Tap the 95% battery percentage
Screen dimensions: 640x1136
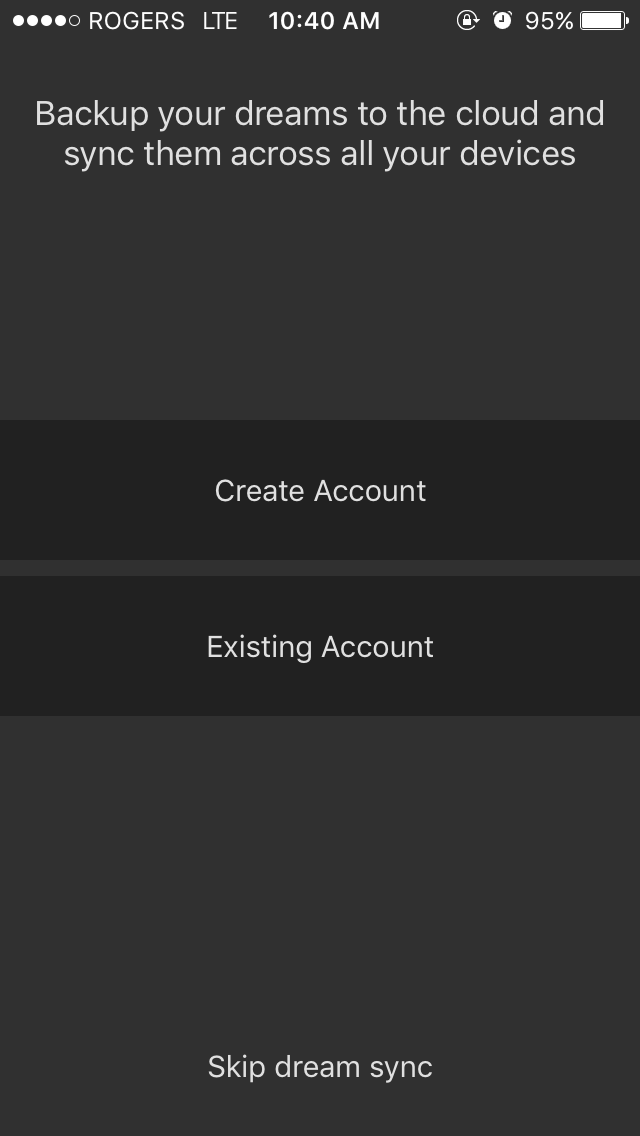coord(549,21)
